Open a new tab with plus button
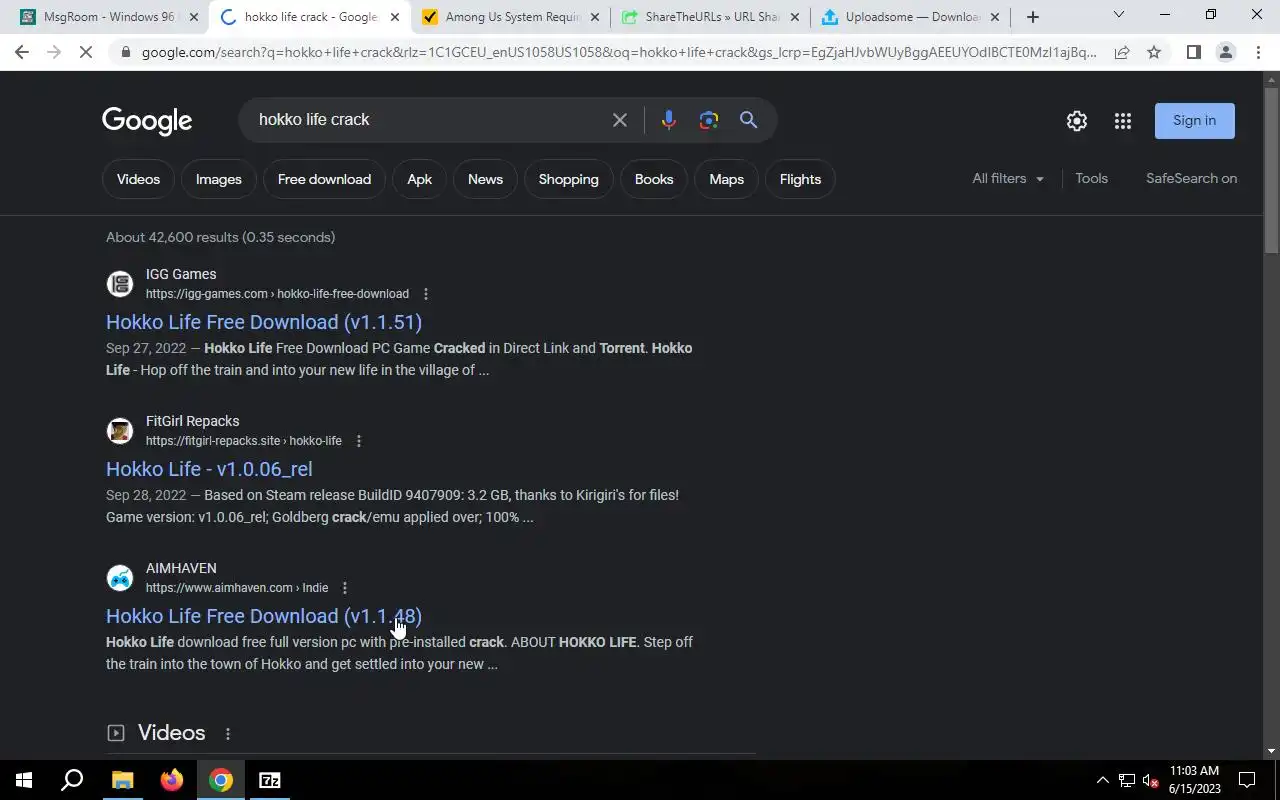 tap(1033, 17)
